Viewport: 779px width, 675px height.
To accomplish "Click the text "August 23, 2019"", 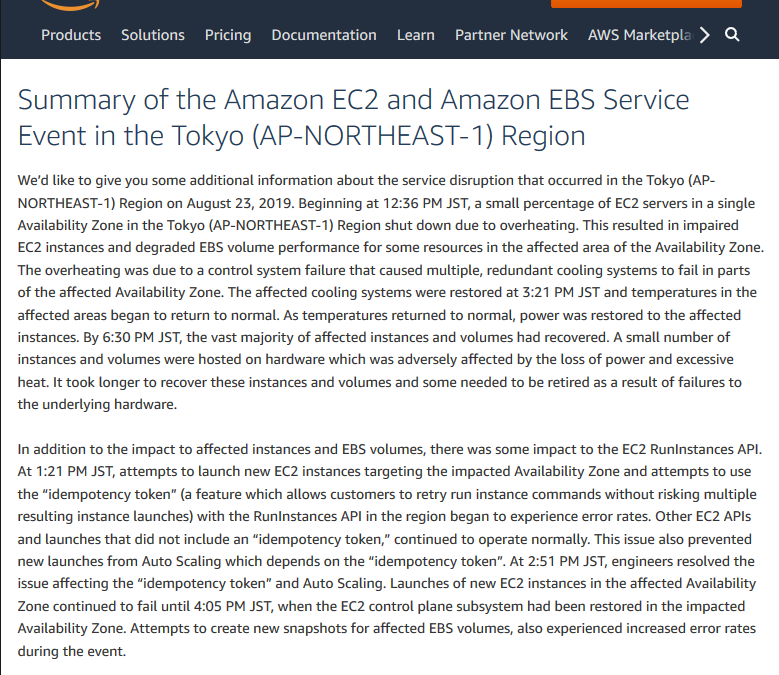I will (239, 203).
